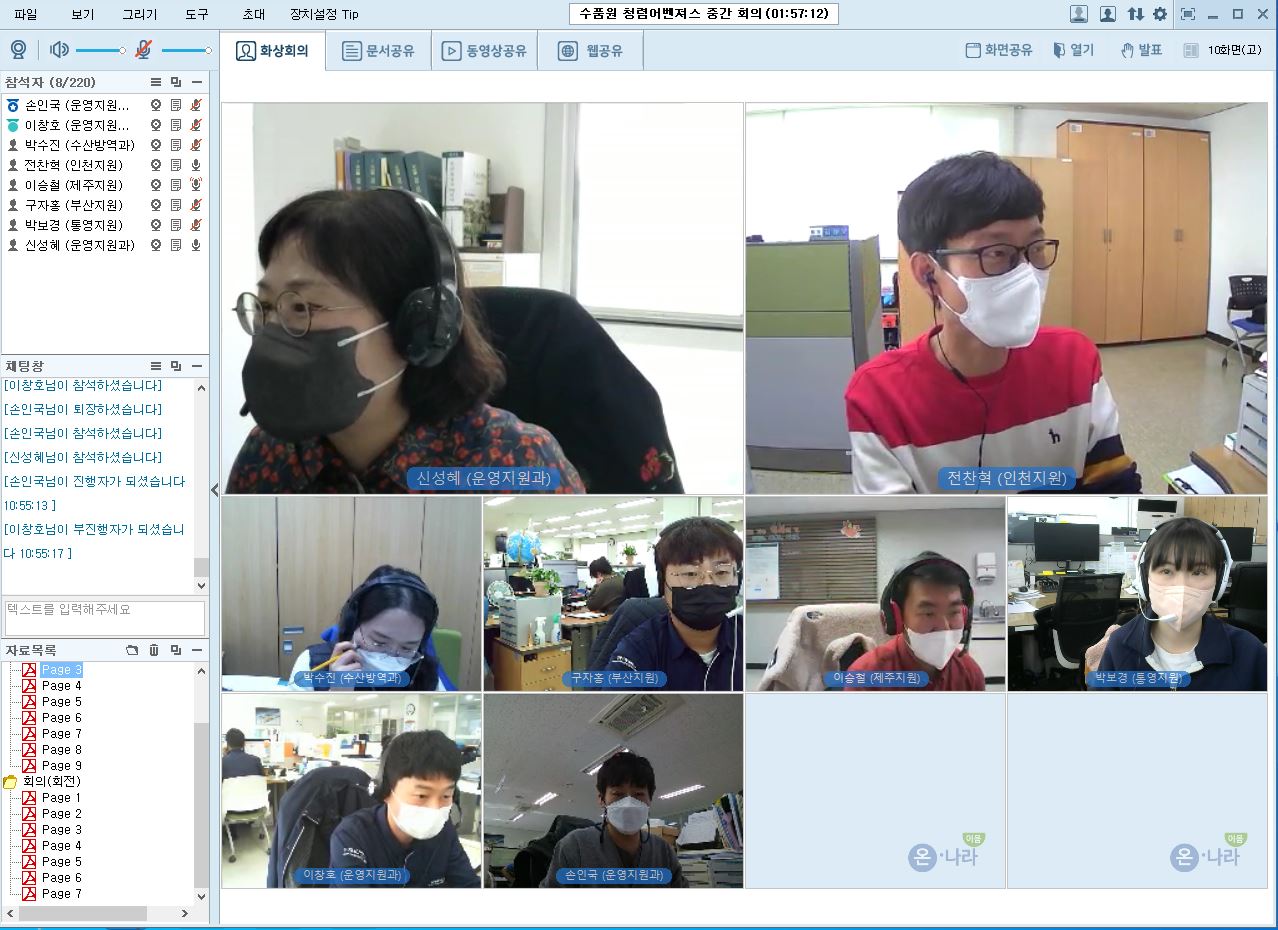Open settings via the gear icon

[1160, 14]
